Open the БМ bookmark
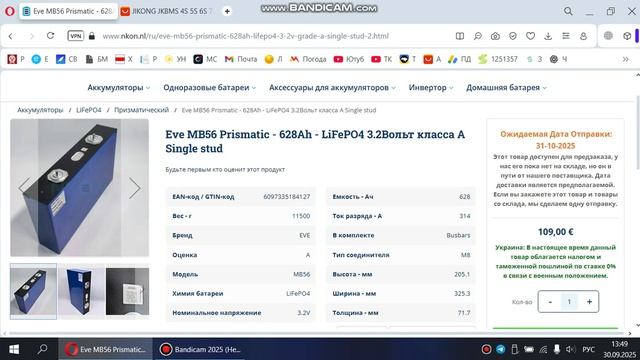The height and width of the screenshot is (360, 640). [x=97, y=59]
